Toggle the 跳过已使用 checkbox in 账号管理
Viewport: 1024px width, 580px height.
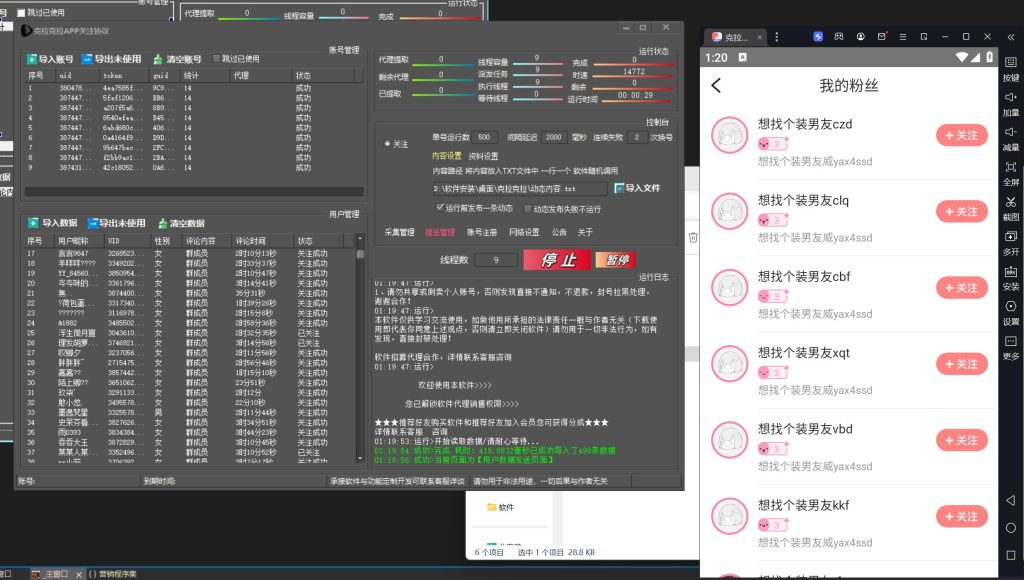216,59
